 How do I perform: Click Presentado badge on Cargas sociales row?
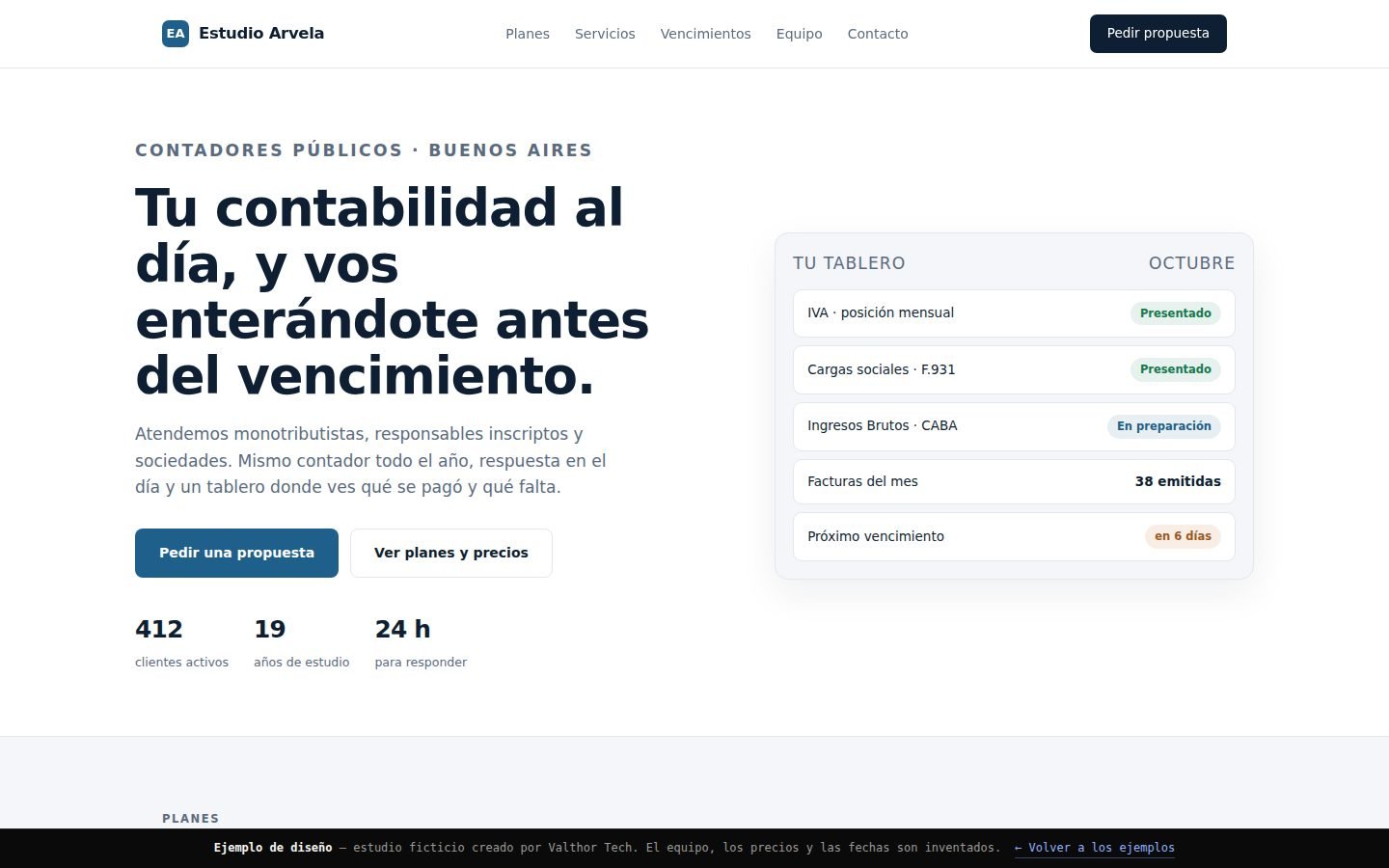coord(1176,369)
